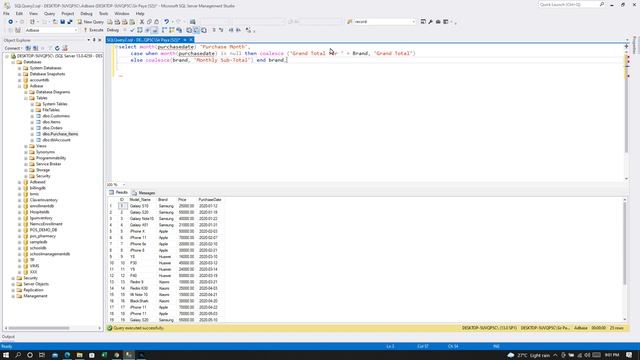The image size is (640, 360).
Task: Click the Model_Name column header in results
Action: point(140,200)
